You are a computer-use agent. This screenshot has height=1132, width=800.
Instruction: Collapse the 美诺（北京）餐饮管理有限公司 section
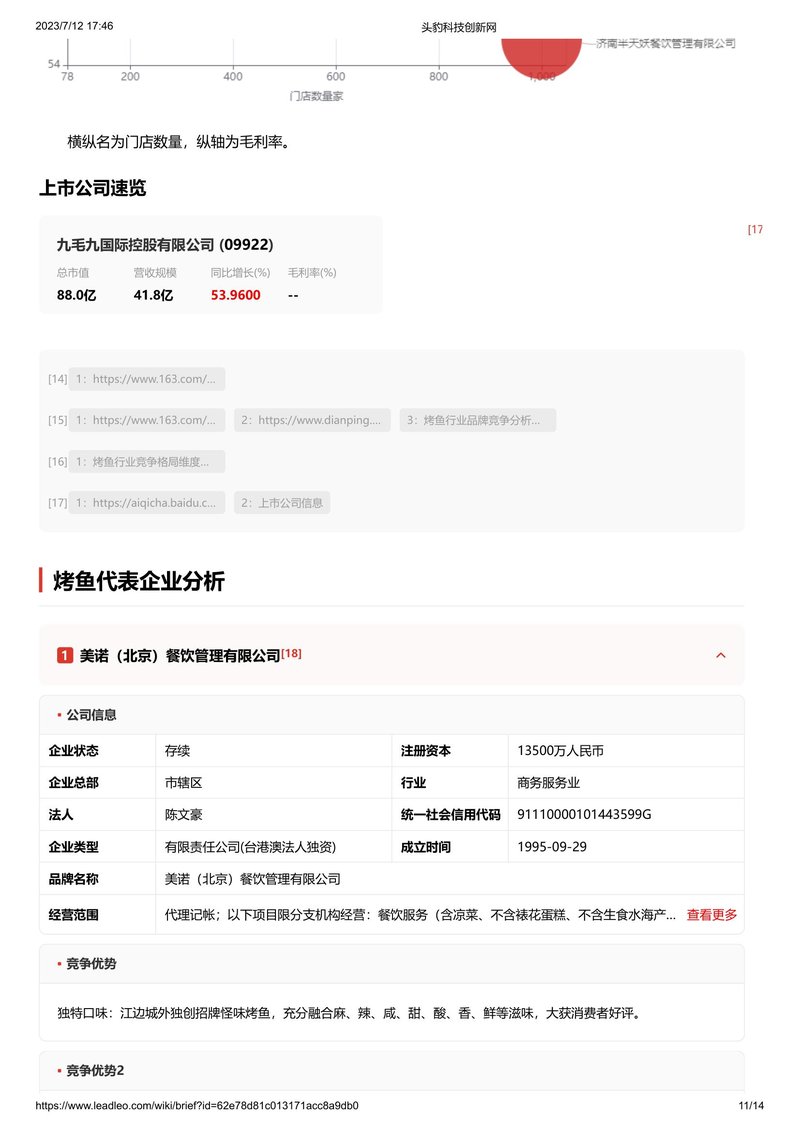(x=720, y=655)
